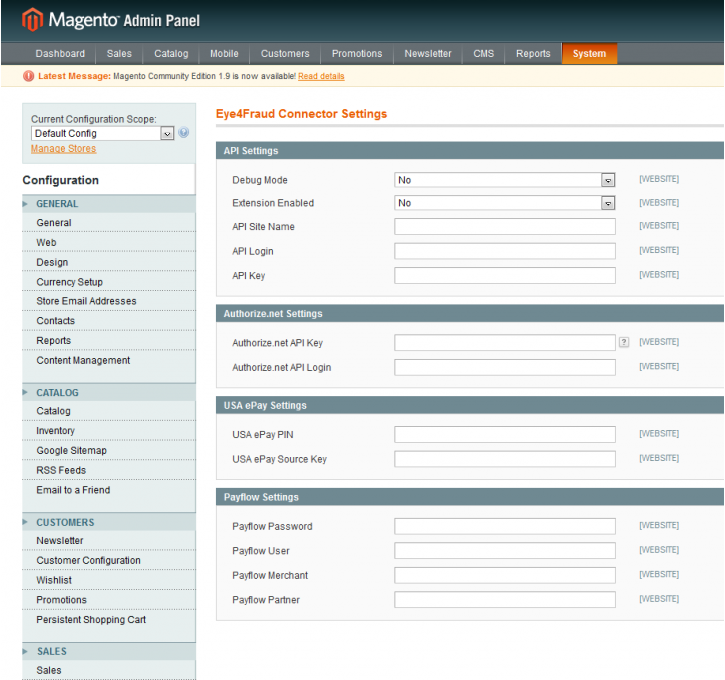725x680 pixels.
Task: Collapse the Payflow Settings panel header
Action: pos(470,497)
